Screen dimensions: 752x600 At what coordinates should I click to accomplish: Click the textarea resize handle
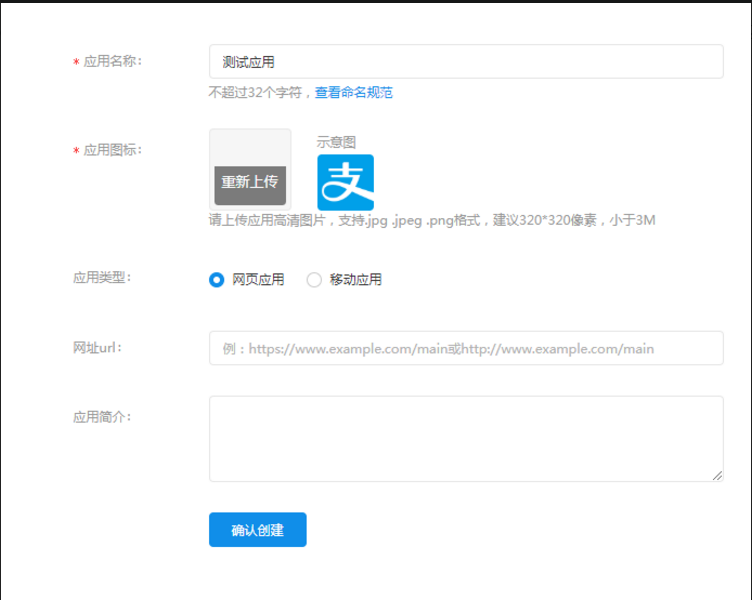point(717,476)
